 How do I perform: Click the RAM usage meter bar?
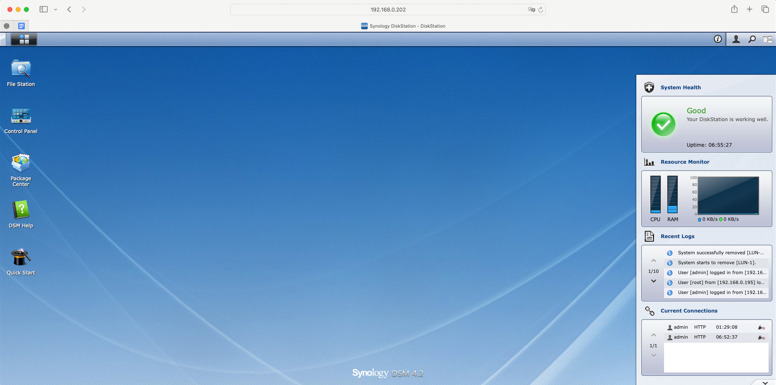pos(672,194)
